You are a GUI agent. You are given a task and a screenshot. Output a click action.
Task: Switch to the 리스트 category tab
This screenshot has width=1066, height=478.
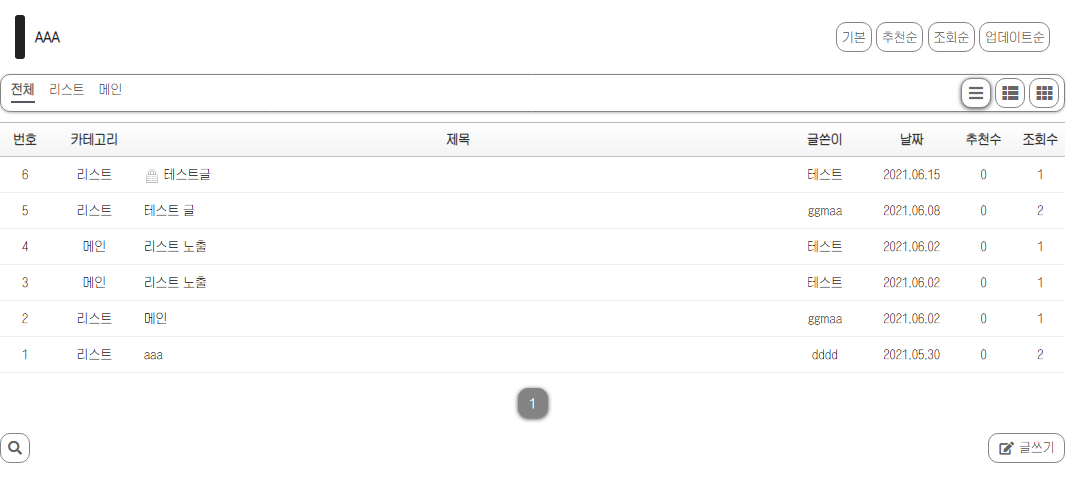67,90
